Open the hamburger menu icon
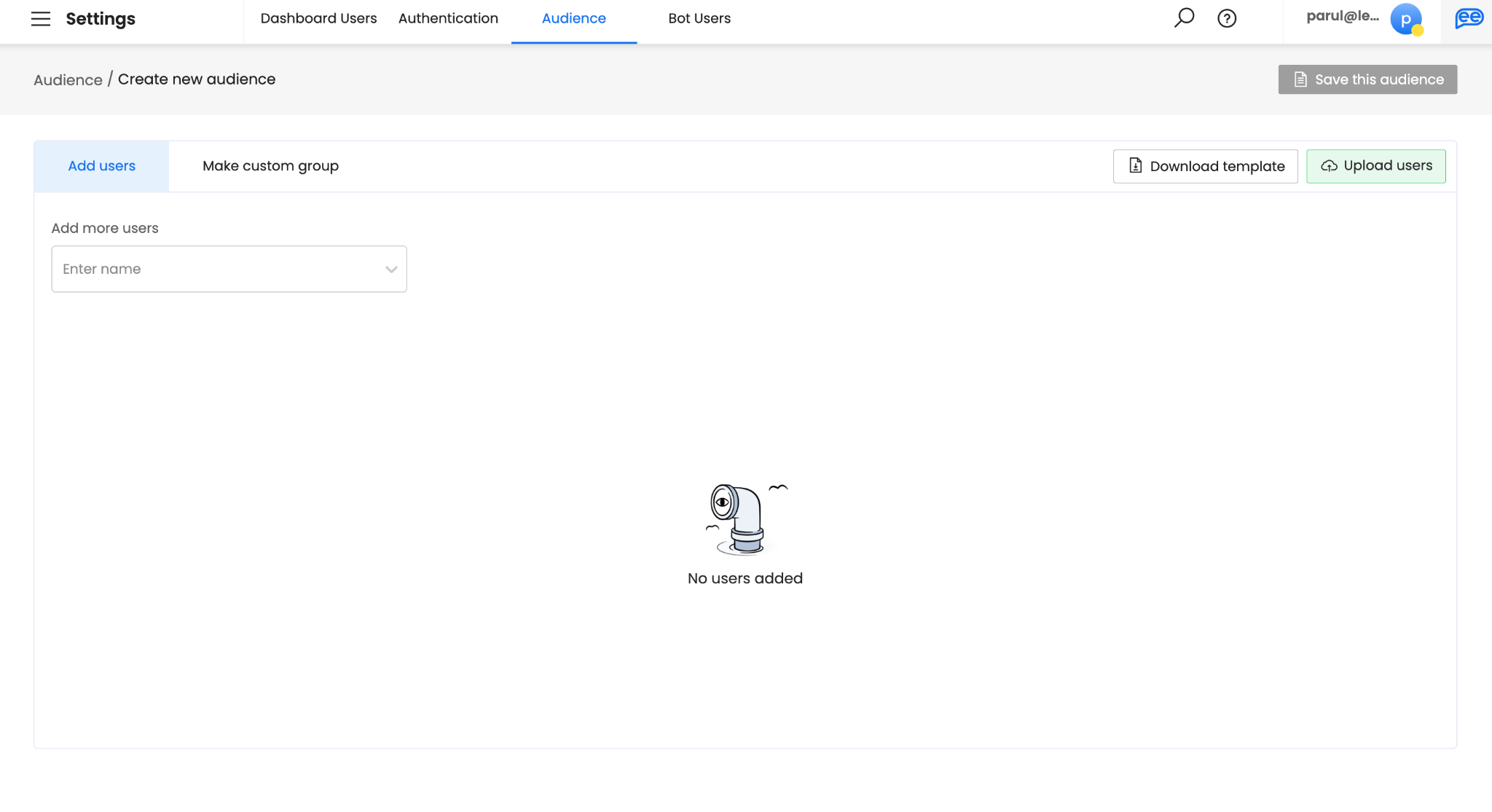 (x=41, y=19)
